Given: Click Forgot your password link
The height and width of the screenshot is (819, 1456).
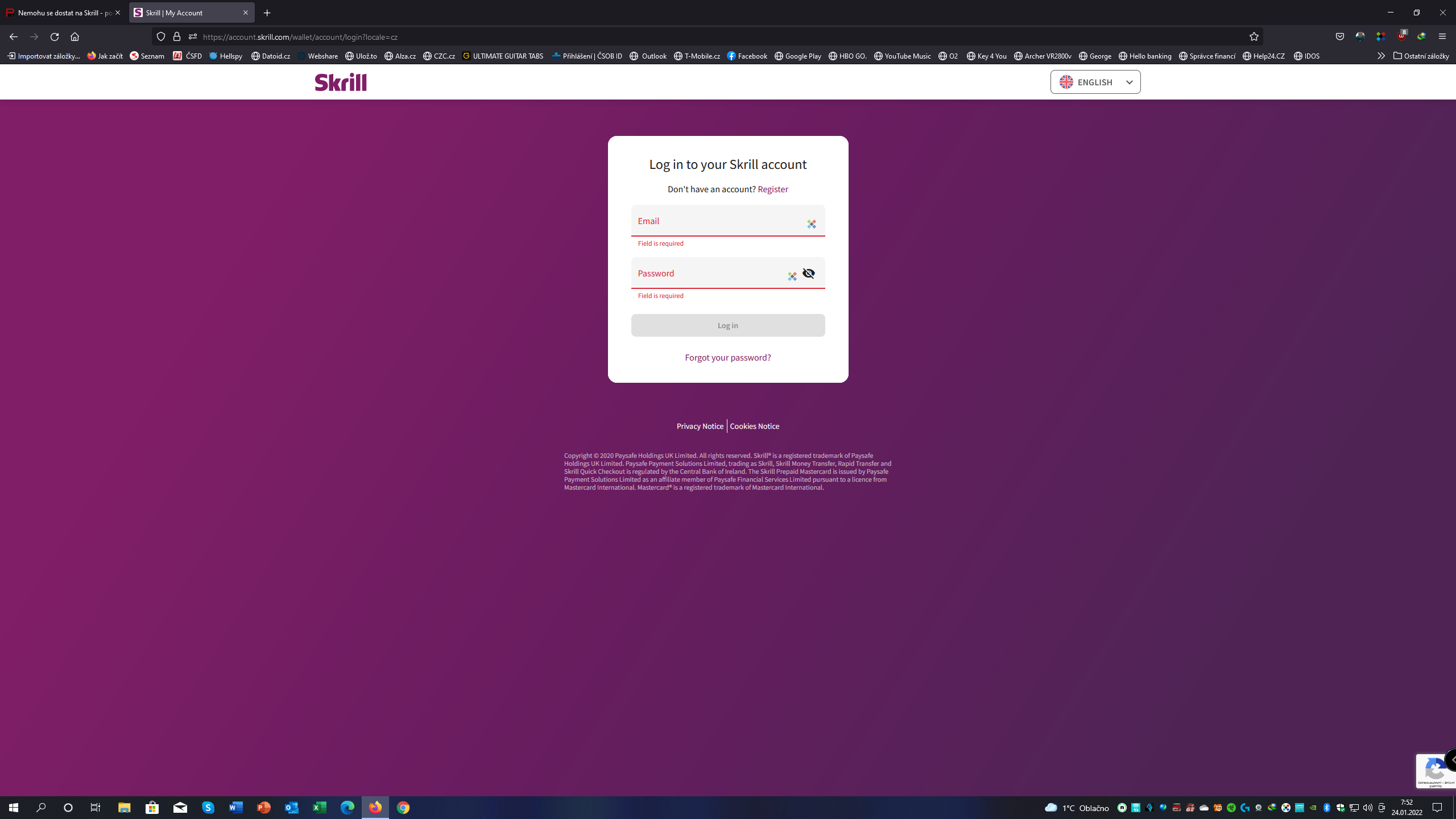Looking at the screenshot, I should (727, 357).
